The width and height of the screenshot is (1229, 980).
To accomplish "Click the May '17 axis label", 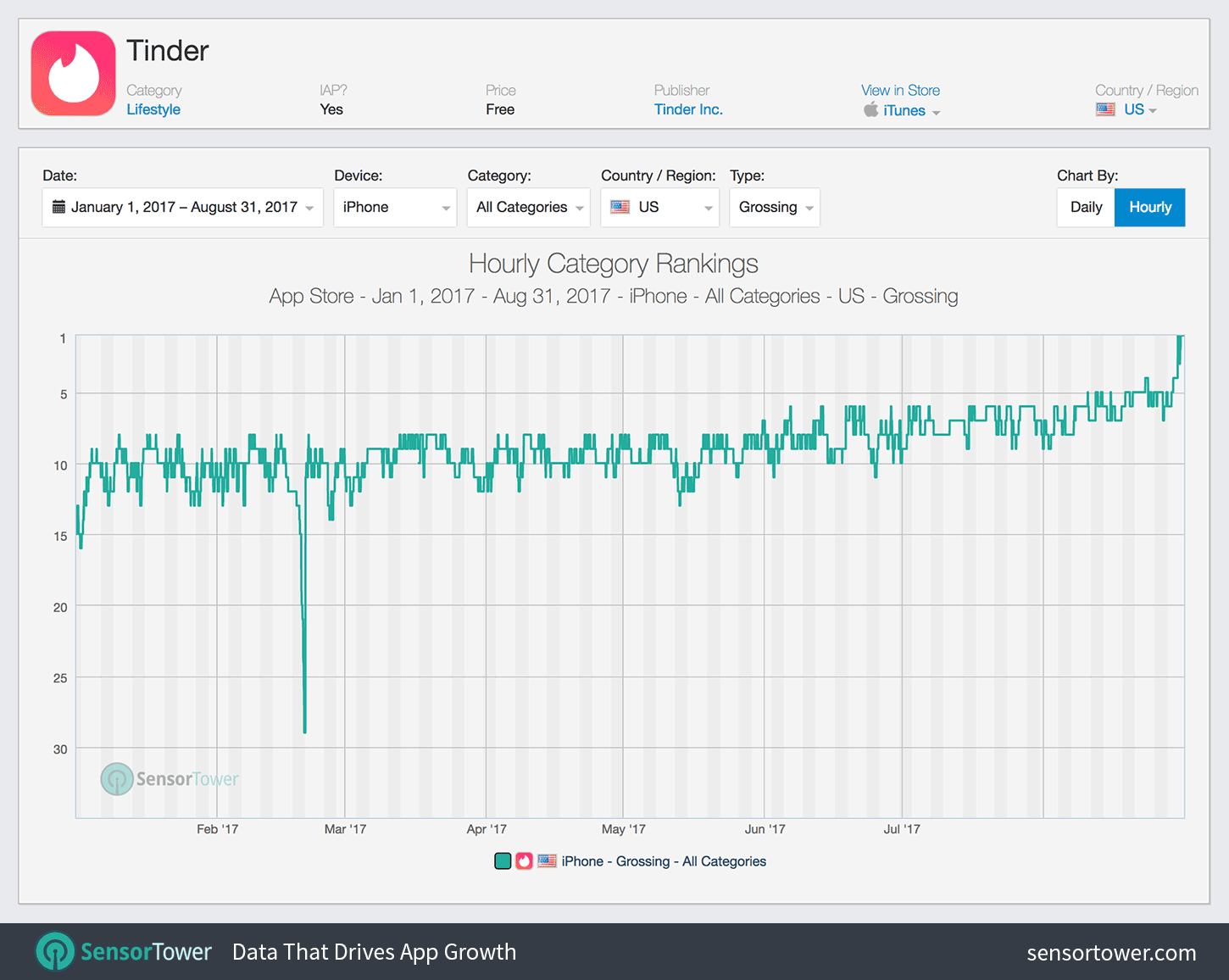I will coord(624,829).
